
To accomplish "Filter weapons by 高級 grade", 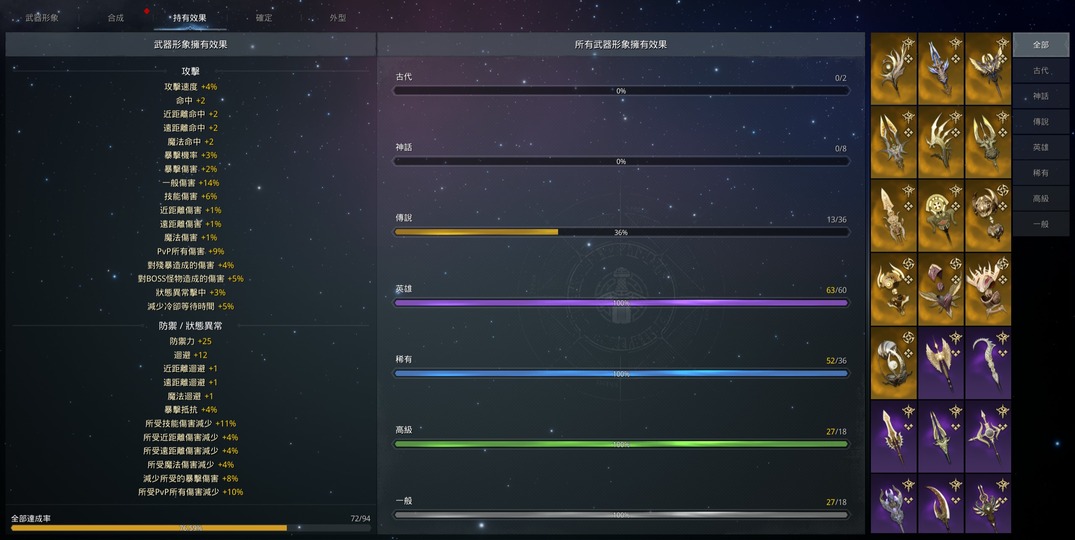I will pyautogui.click(x=1041, y=198).
